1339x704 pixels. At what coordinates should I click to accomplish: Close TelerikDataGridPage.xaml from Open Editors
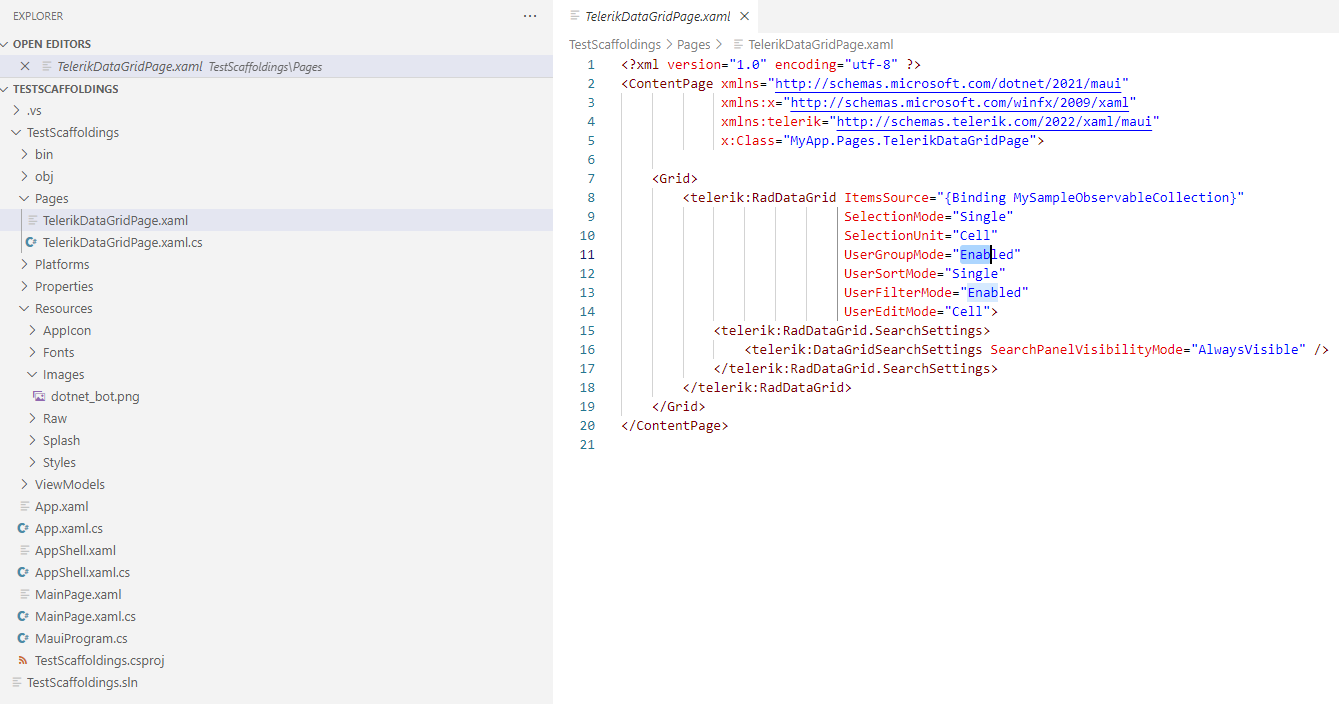pos(25,66)
